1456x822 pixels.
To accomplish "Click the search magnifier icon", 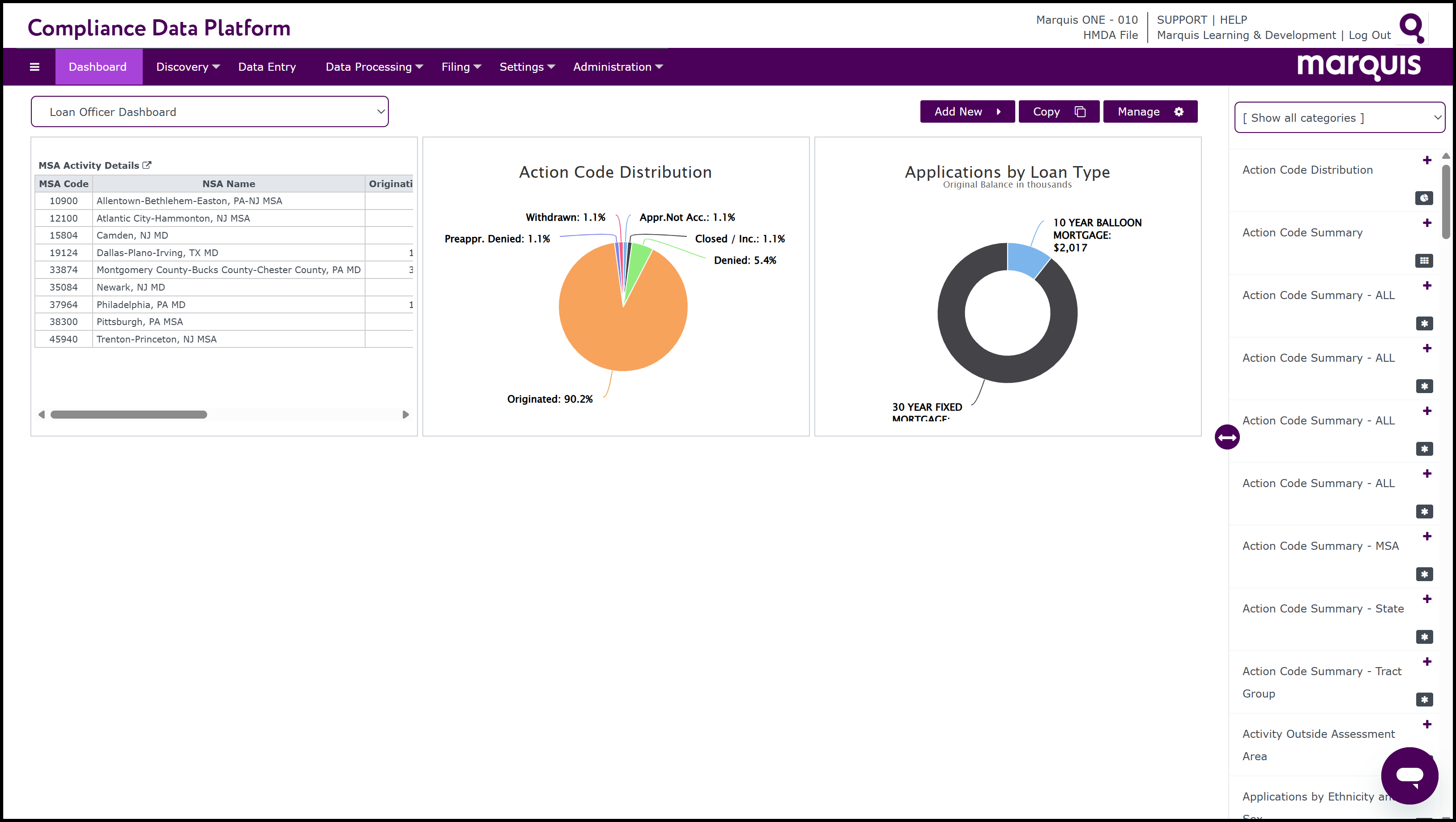I will pos(1412,28).
